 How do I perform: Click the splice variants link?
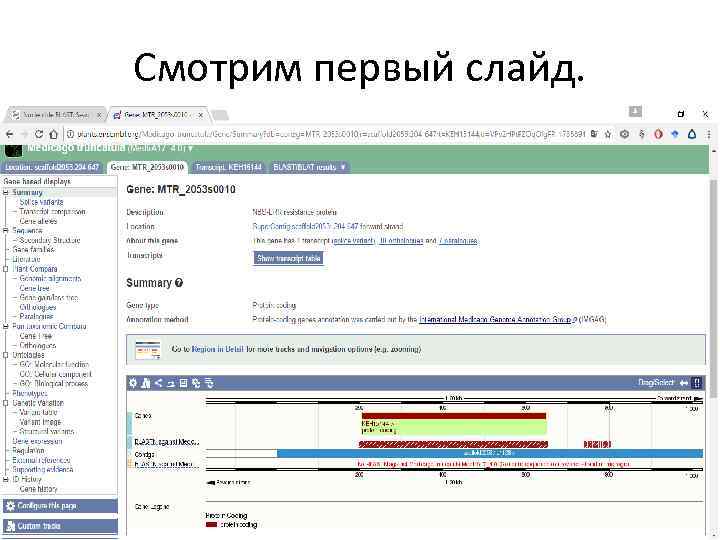point(353,241)
